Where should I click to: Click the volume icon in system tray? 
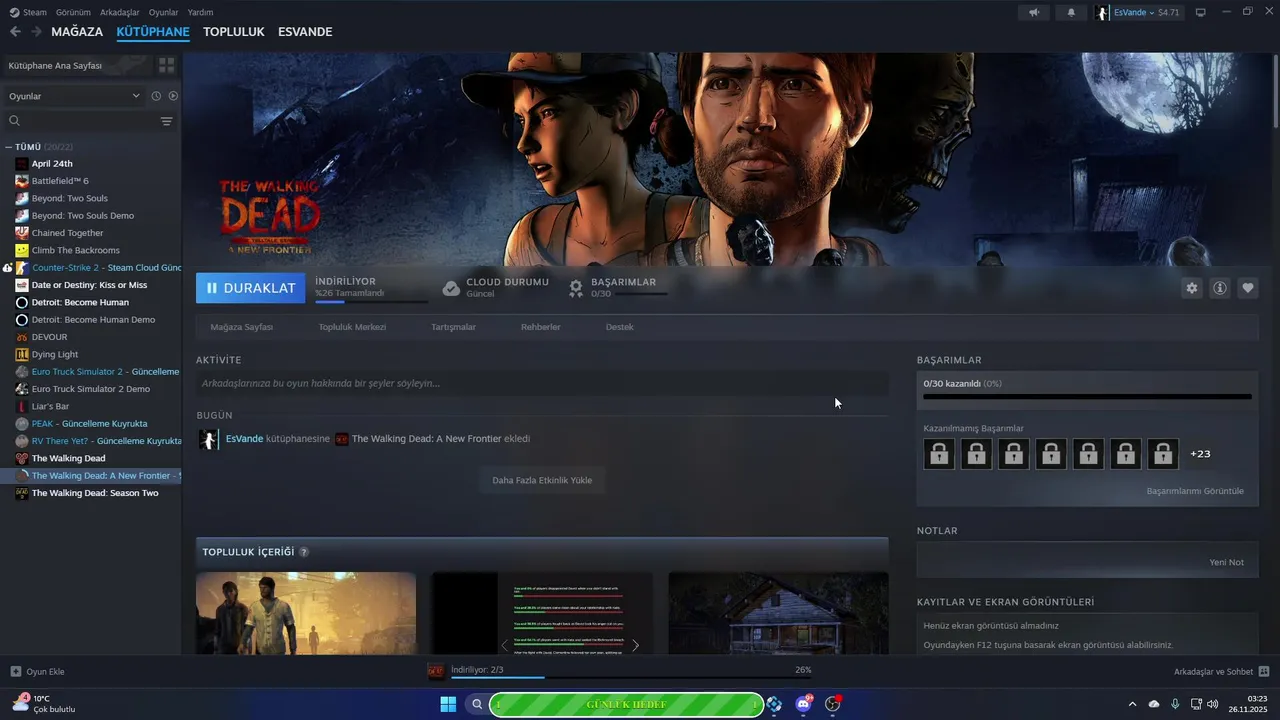coord(1213,704)
